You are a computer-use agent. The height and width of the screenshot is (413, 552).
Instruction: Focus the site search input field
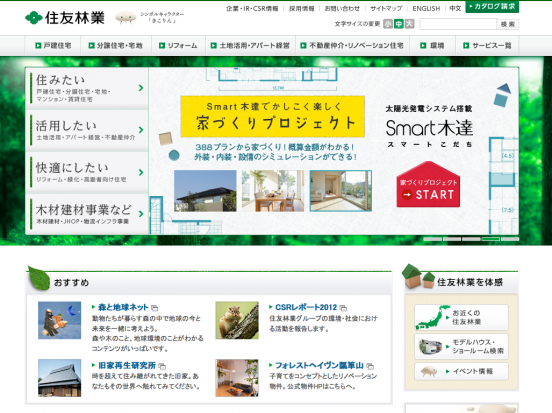(x=458, y=24)
